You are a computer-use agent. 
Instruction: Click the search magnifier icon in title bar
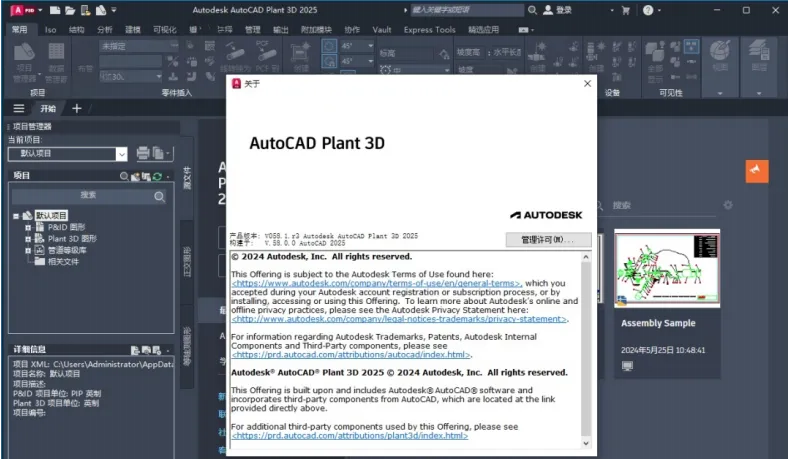[x=532, y=10]
